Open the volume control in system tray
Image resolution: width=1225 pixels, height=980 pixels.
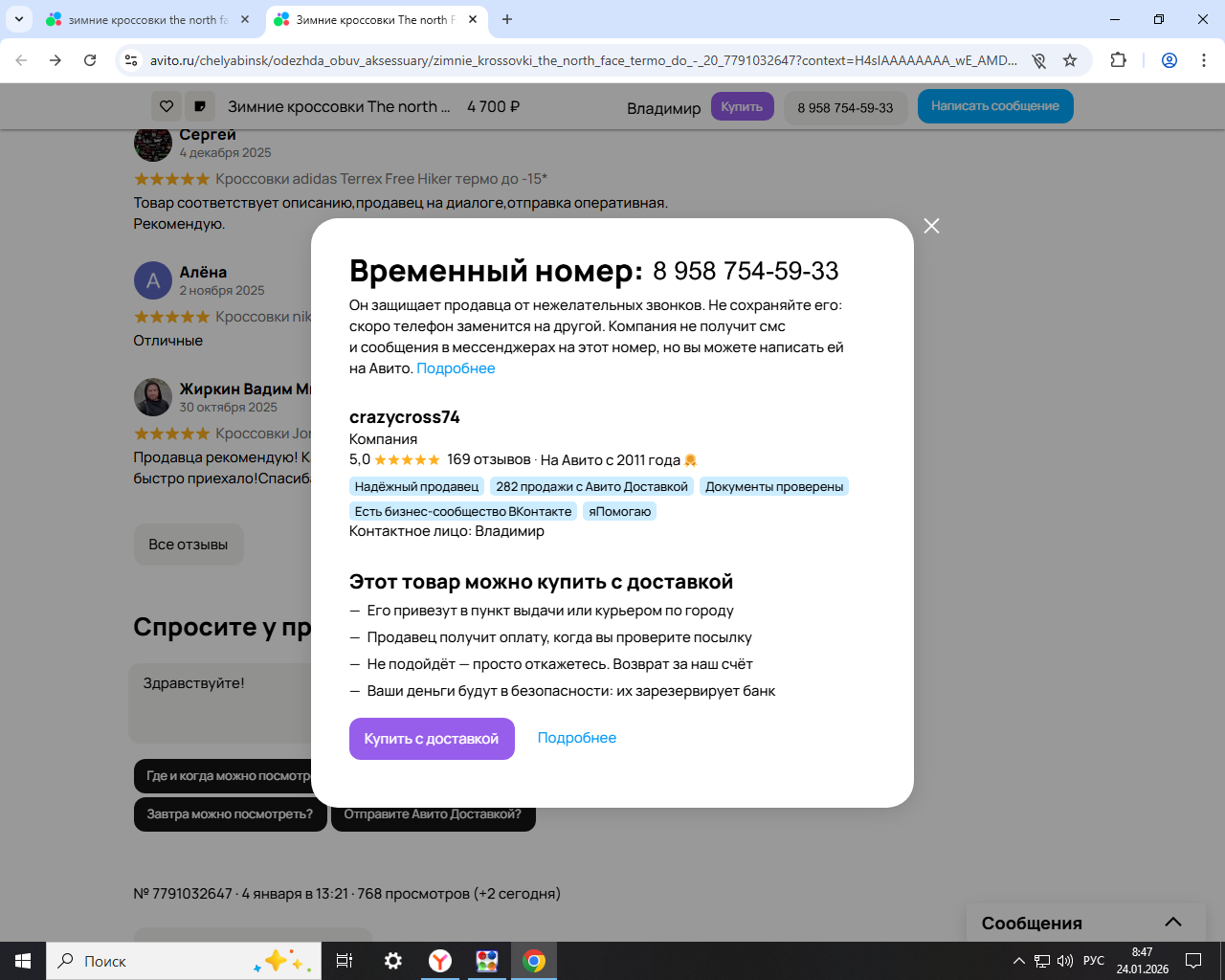[1065, 961]
